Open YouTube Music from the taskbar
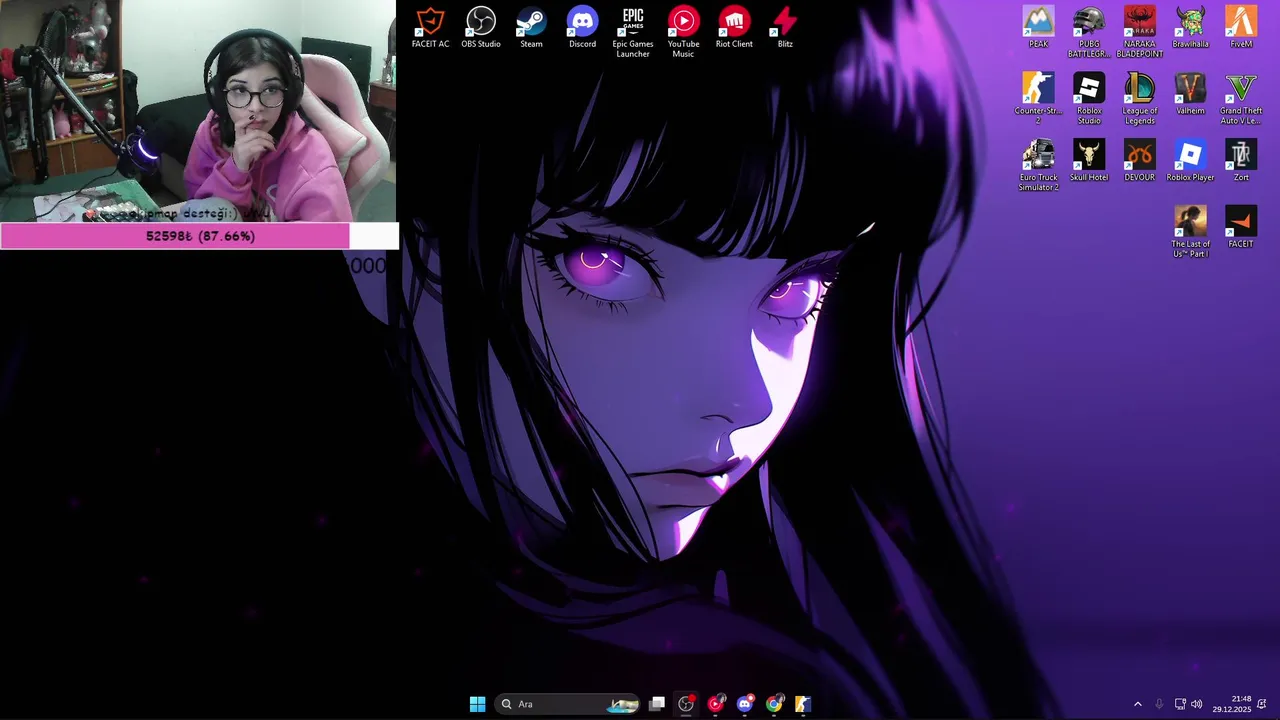Image resolution: width=1280 pixels, height=720 pixels. tap(715, 704)
